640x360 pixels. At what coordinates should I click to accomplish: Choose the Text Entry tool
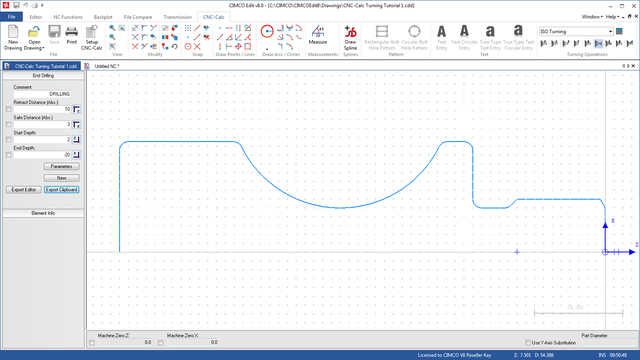442,38
